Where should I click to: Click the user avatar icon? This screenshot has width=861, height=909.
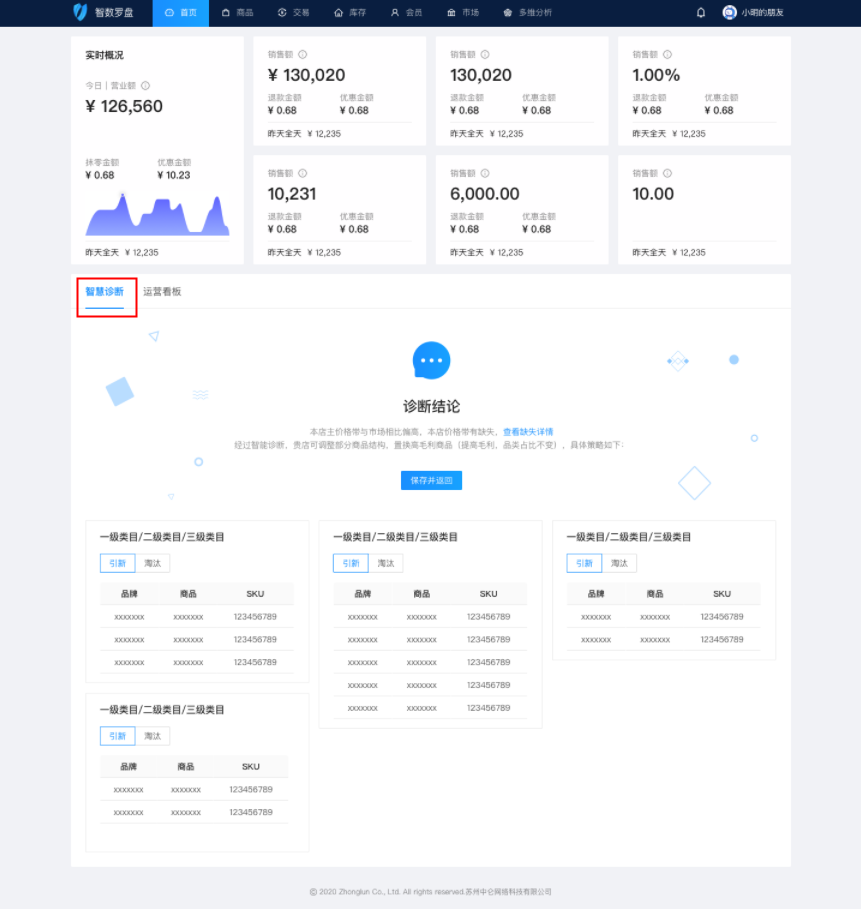pos(729,13)
